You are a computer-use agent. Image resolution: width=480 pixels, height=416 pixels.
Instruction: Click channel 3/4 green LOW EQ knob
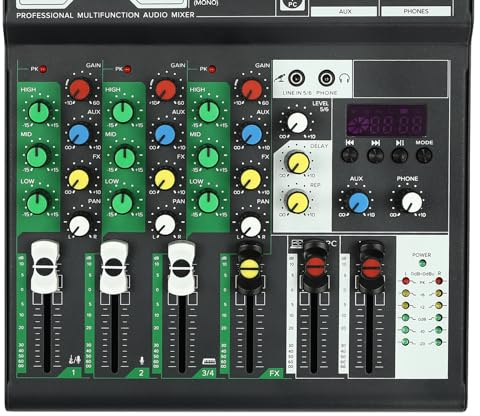[208, 202]
